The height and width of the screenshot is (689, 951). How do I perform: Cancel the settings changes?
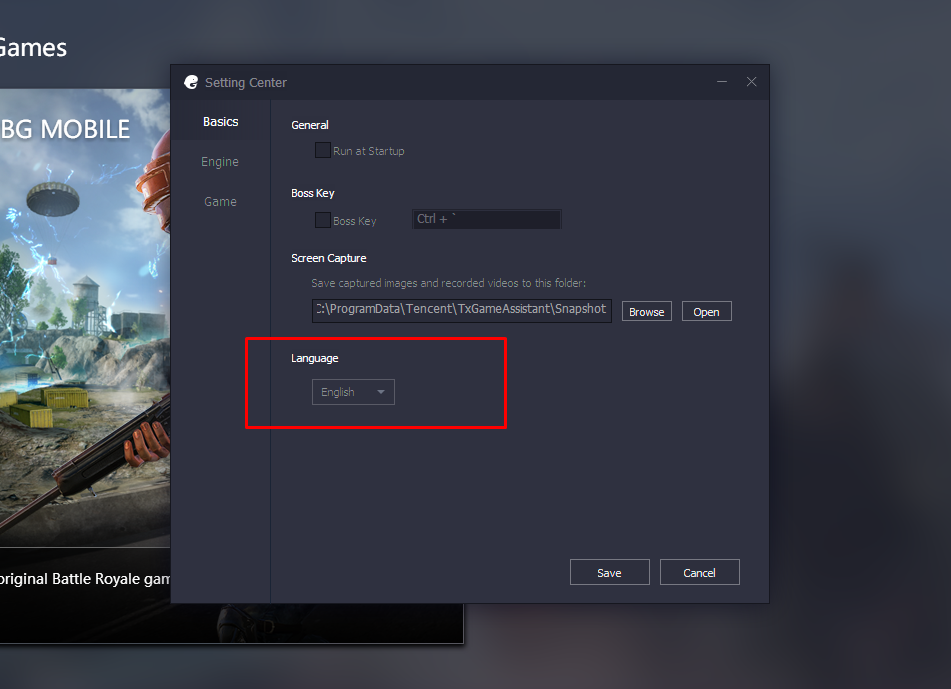(699, 573)
